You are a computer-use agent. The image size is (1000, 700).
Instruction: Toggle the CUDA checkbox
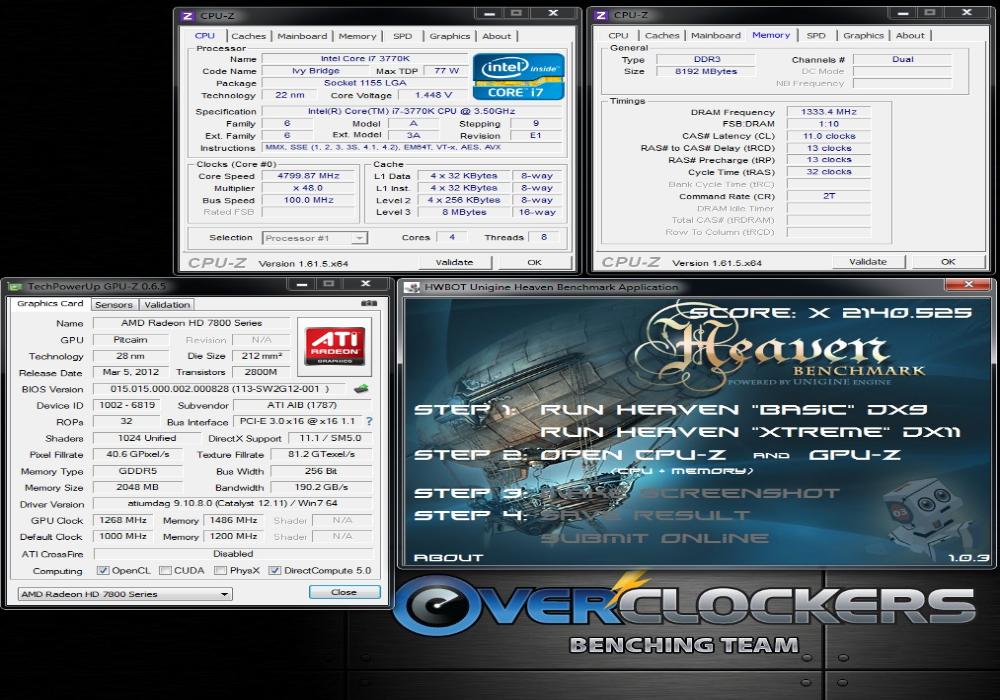coord(165,571)
